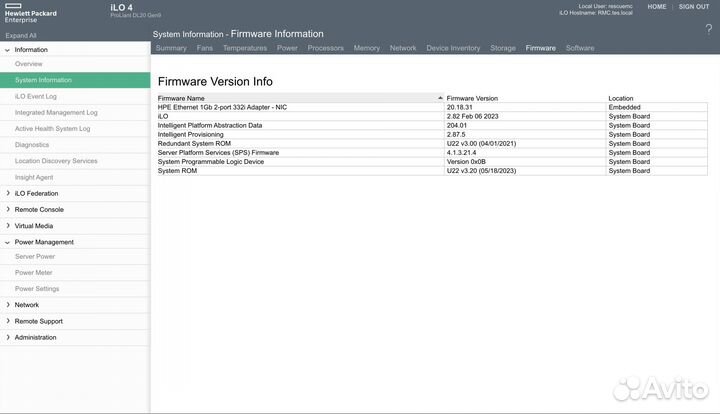Open the Network tab in System Information
Screen dimensions: 720x414
[403, 48]
